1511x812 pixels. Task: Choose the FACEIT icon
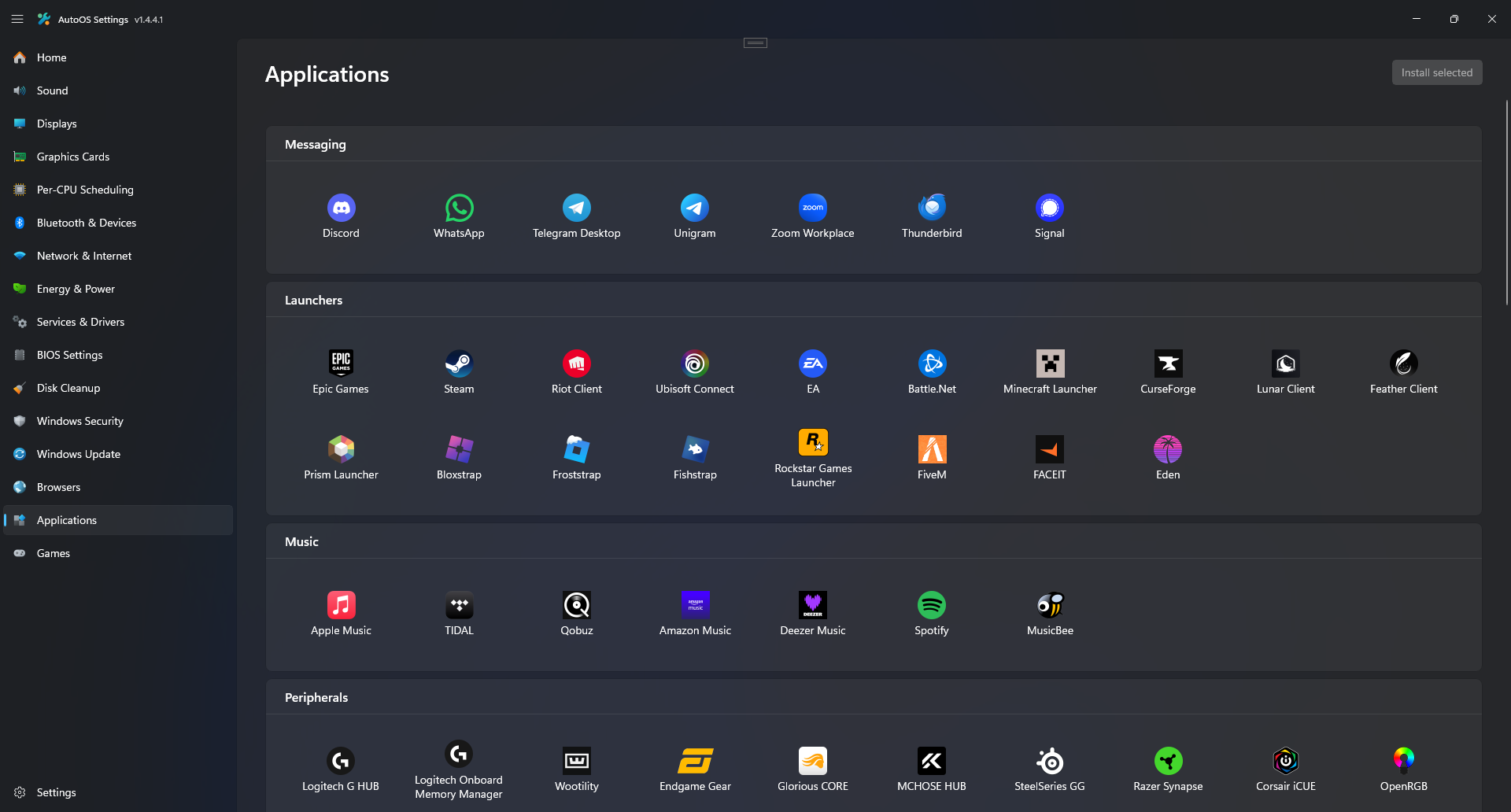1050,449
